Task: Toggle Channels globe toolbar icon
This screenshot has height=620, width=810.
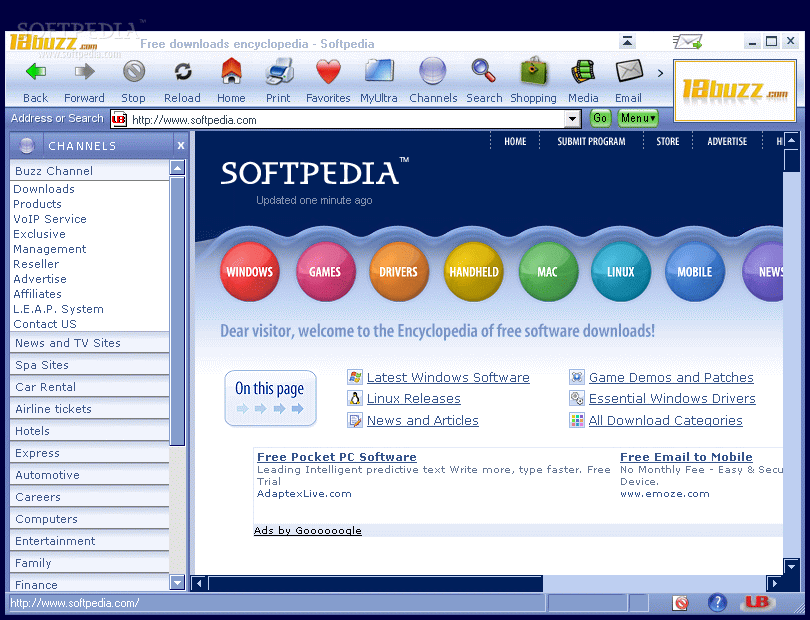Action: (x=433, y=71)
